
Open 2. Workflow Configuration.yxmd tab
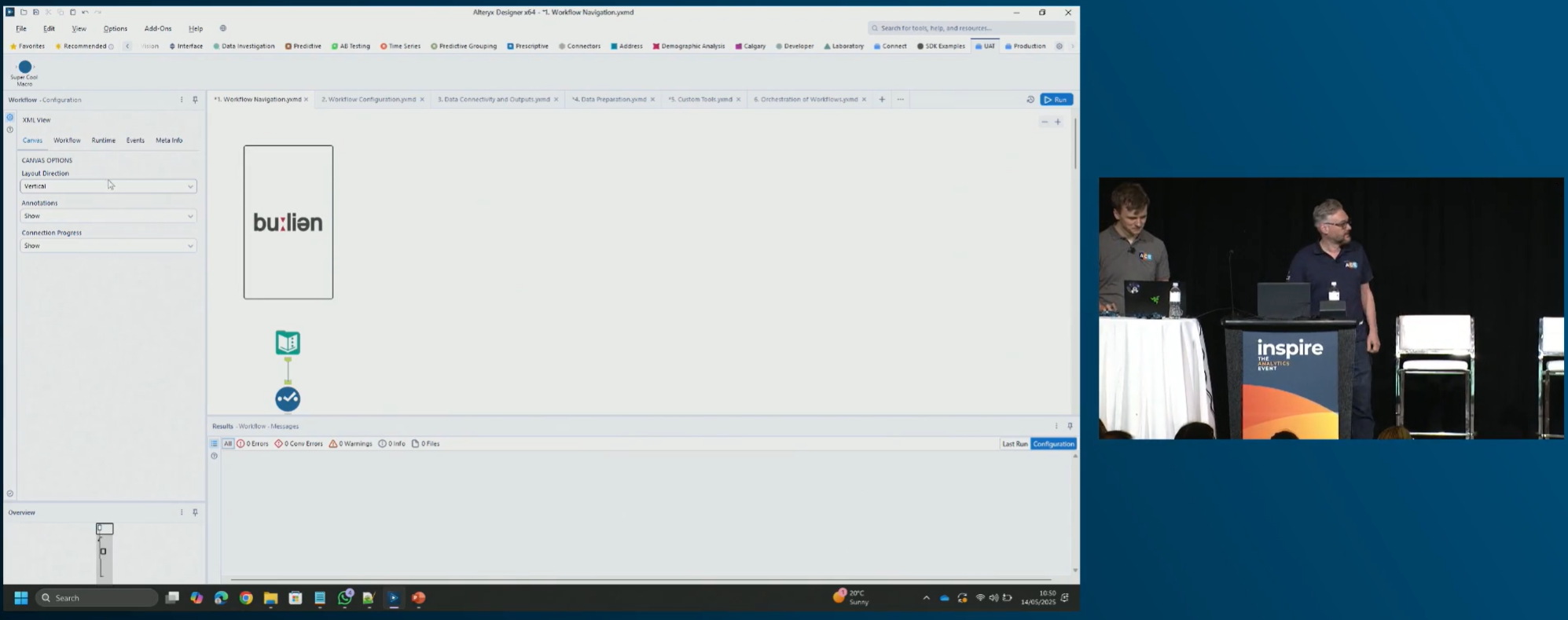tap(369, 100)
